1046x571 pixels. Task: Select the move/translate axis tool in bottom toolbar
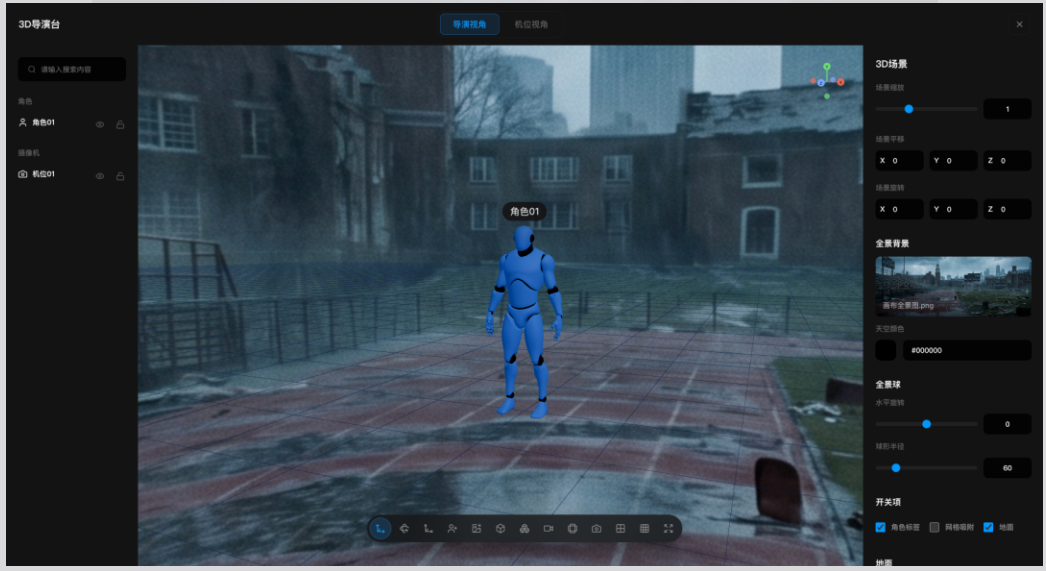pyautogui.click(x=380, y=528)
